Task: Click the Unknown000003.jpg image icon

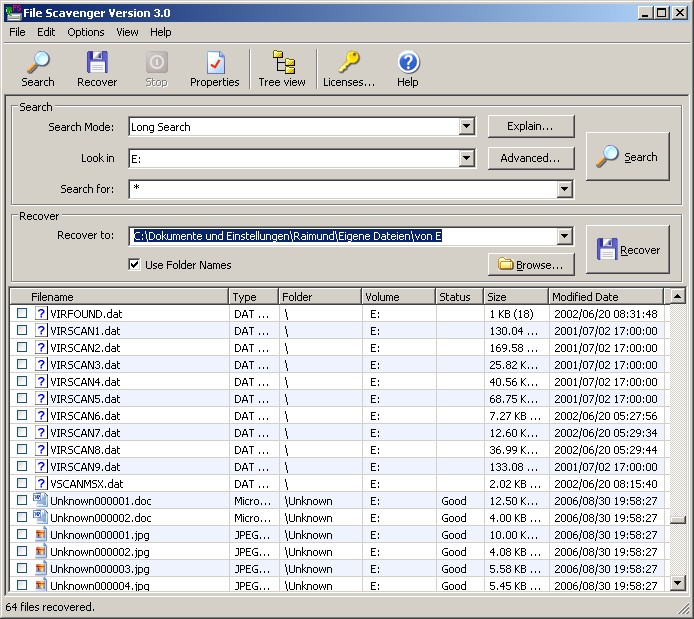Action: tap(41, 568)
